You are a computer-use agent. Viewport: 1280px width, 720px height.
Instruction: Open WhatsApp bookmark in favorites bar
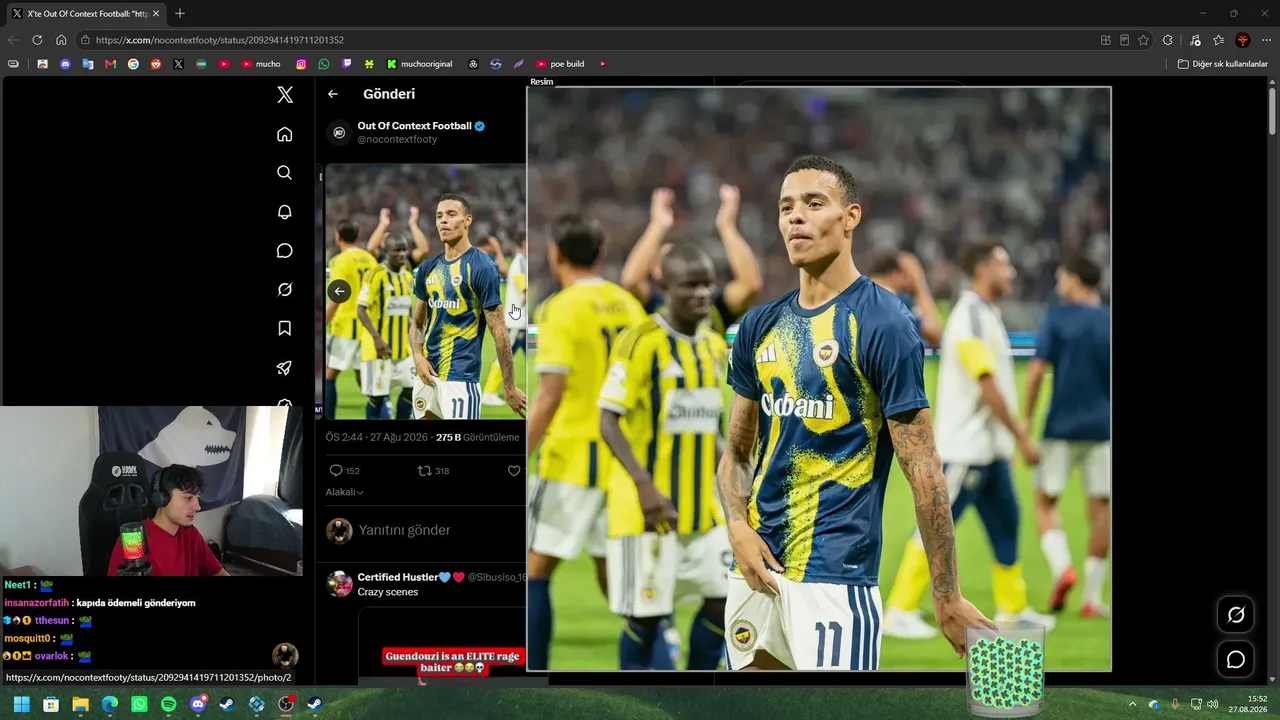[x=324, y=64]
